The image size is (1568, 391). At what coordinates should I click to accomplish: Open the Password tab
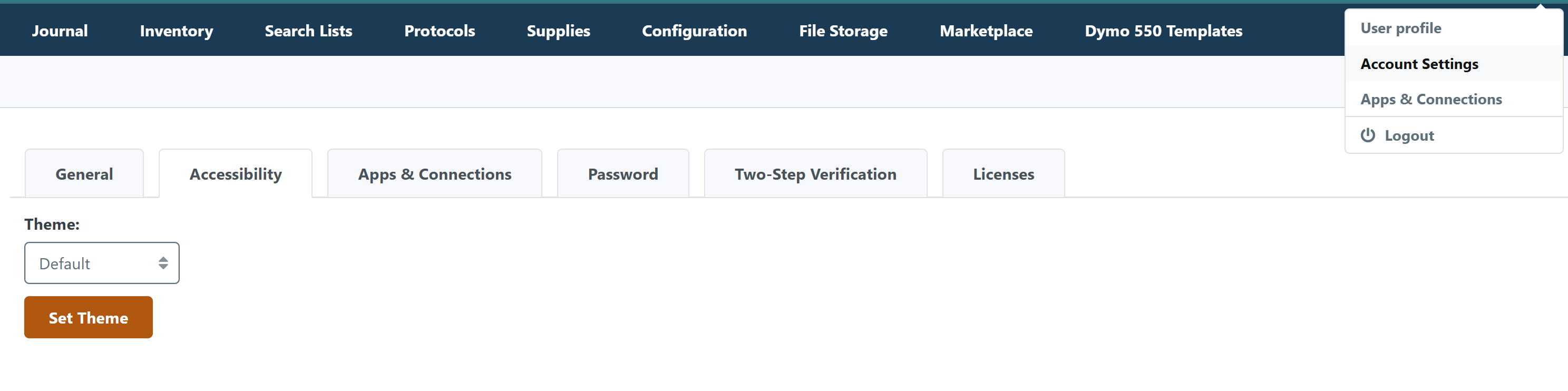point(622,173)
